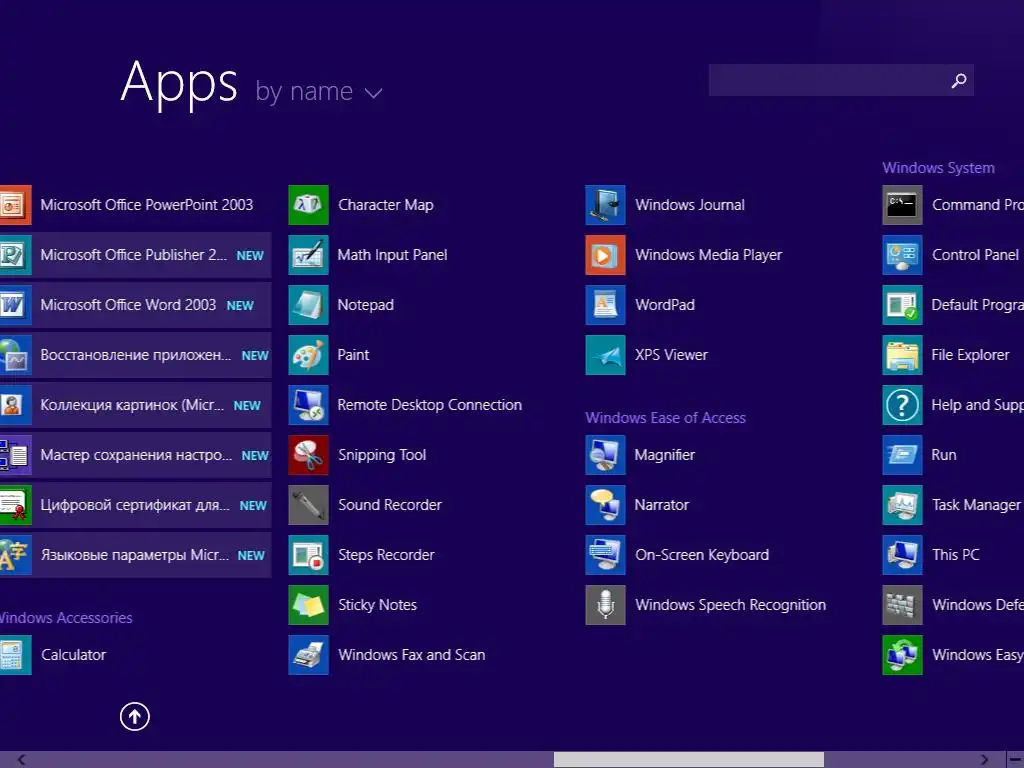Select the Windows Ease of Access header
The image size is (1024, 768).
coord(665,418)
